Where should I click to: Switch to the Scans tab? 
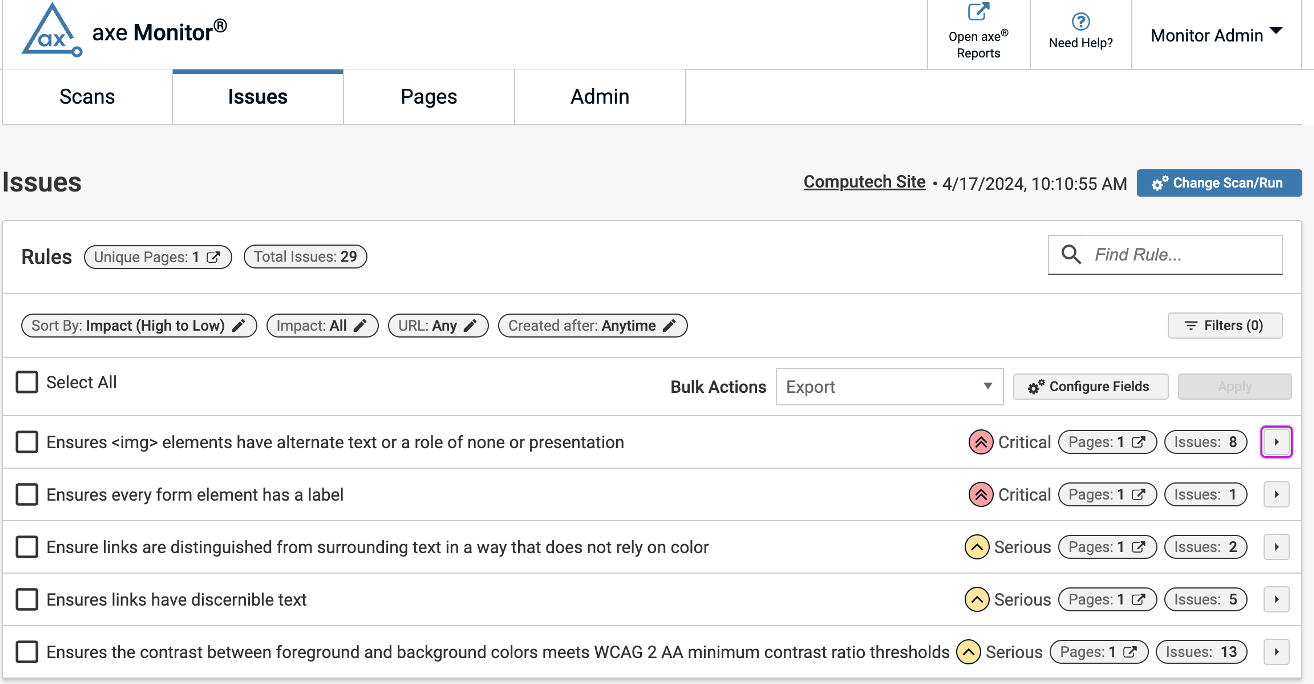(x=87, y=97)
